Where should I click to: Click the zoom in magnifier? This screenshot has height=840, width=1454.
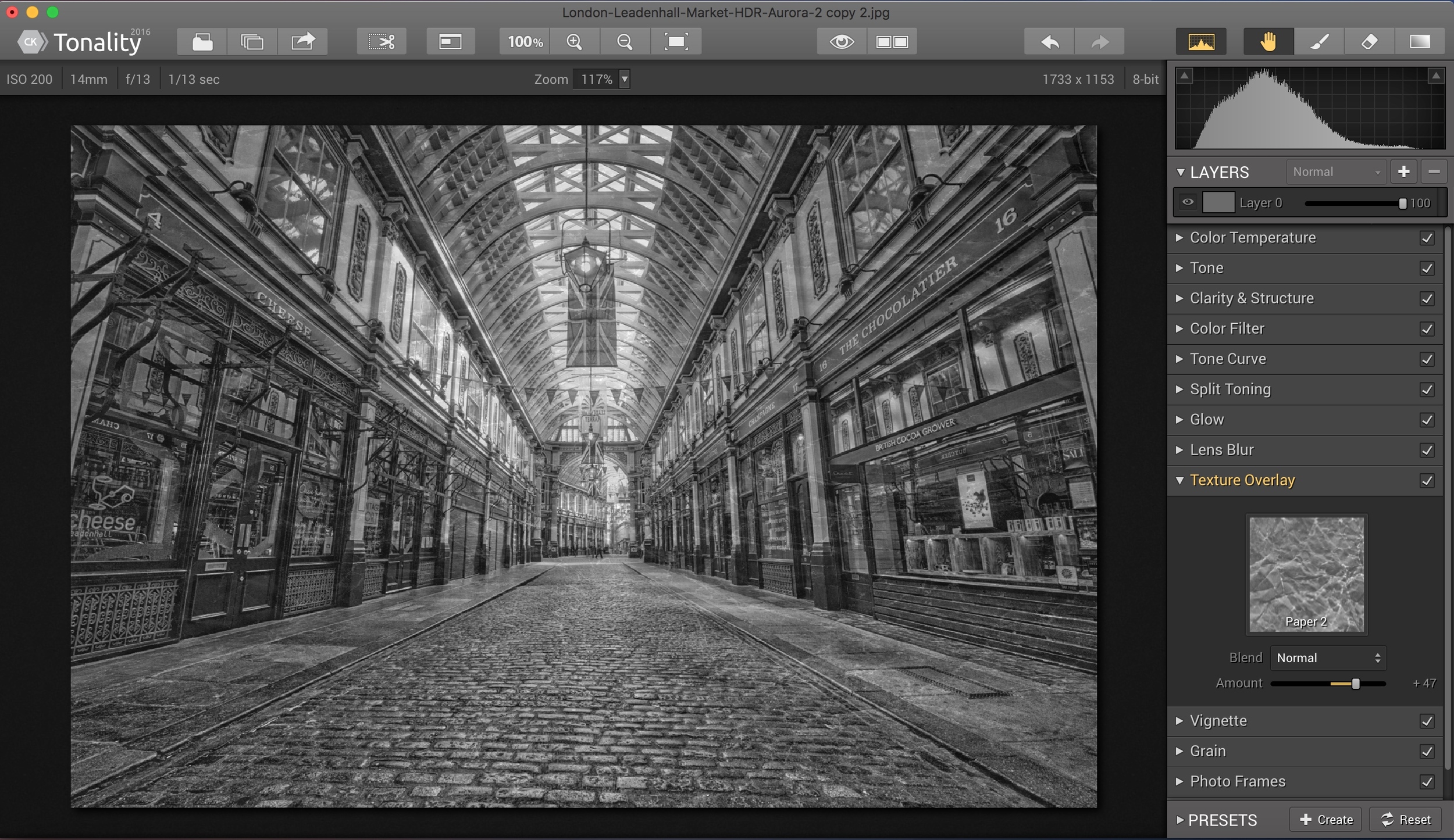click(x=575, y=42)
